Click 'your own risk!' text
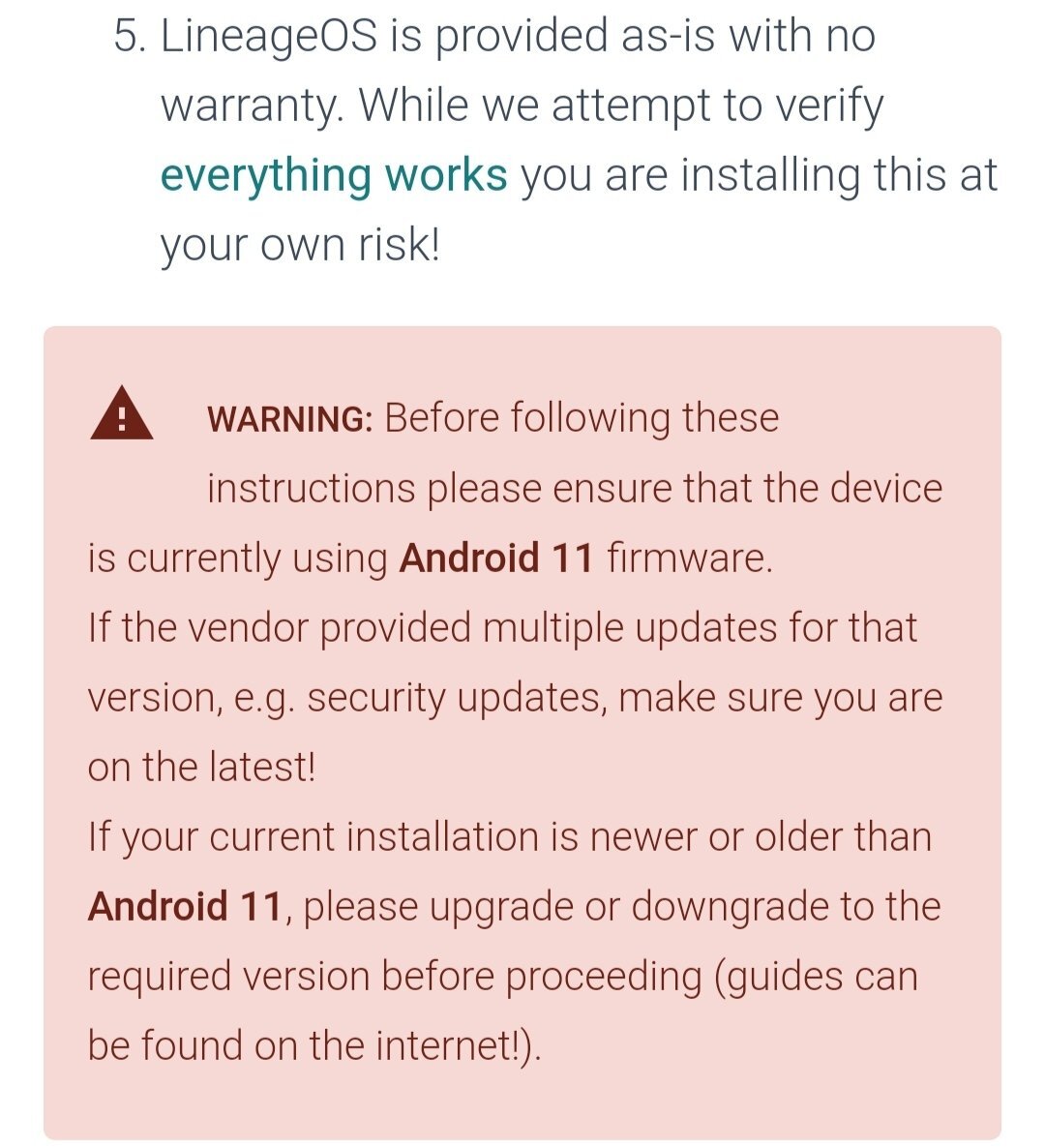The image size is (1045, 1148). [300, 245]
